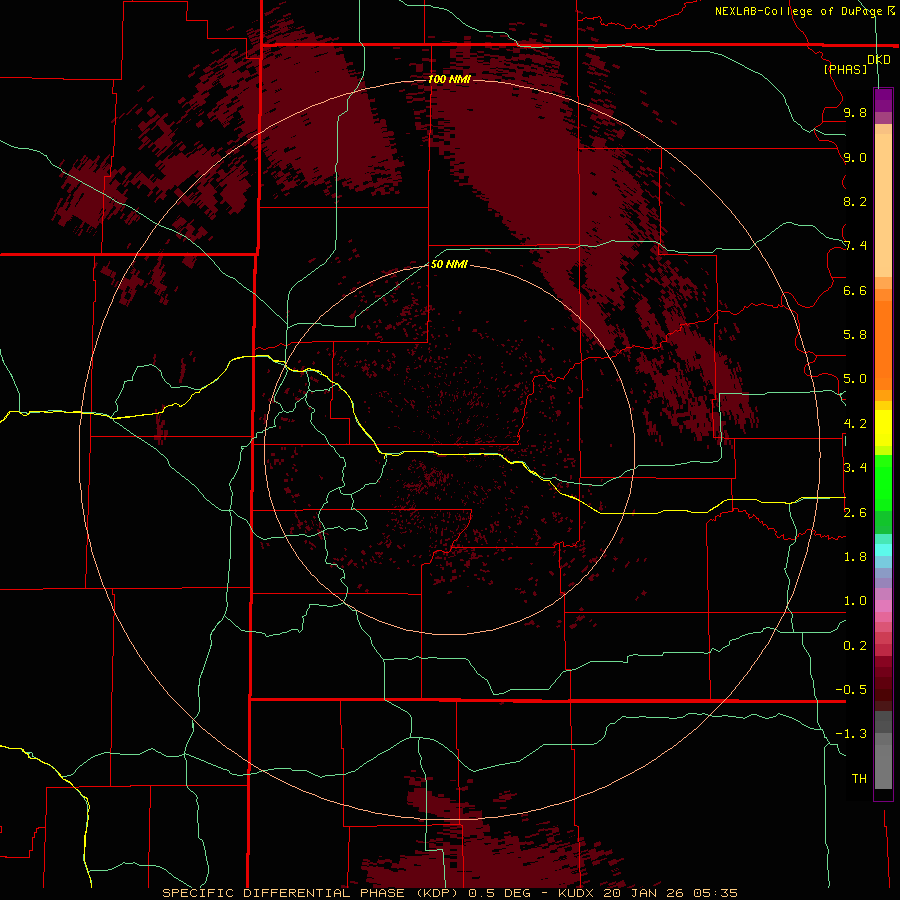Screen dimensions: 900x900
Task: Click the -1.3 scale value
Action: [x=851, y=734]
